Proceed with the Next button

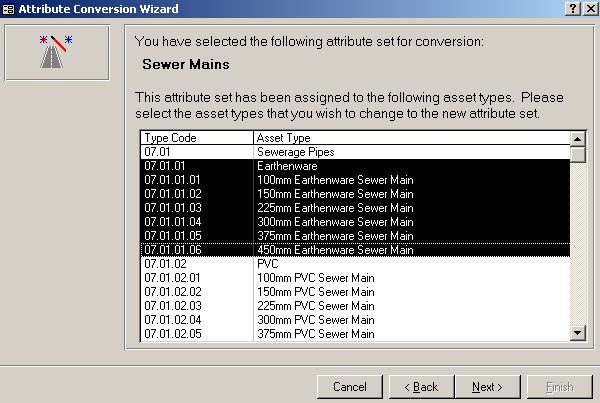pos(488,387)
